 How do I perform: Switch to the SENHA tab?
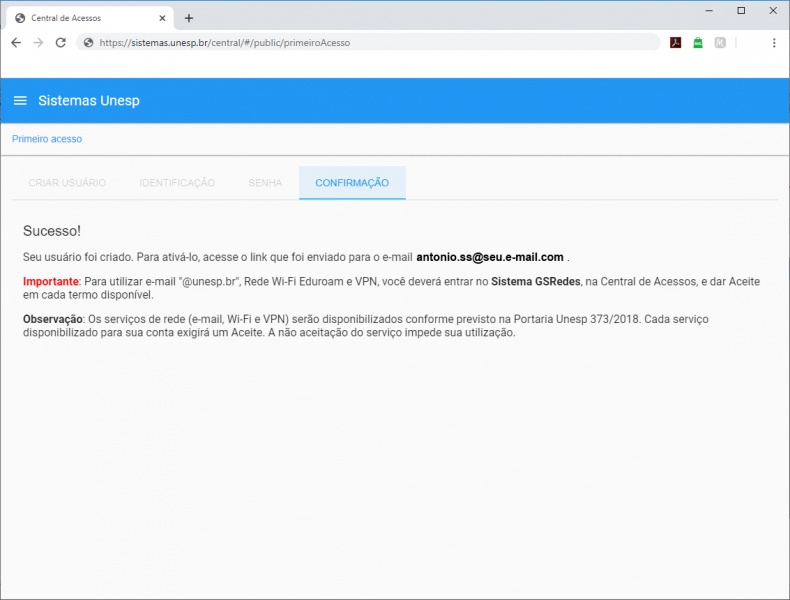pyautogui.click(x=265, y=183)
